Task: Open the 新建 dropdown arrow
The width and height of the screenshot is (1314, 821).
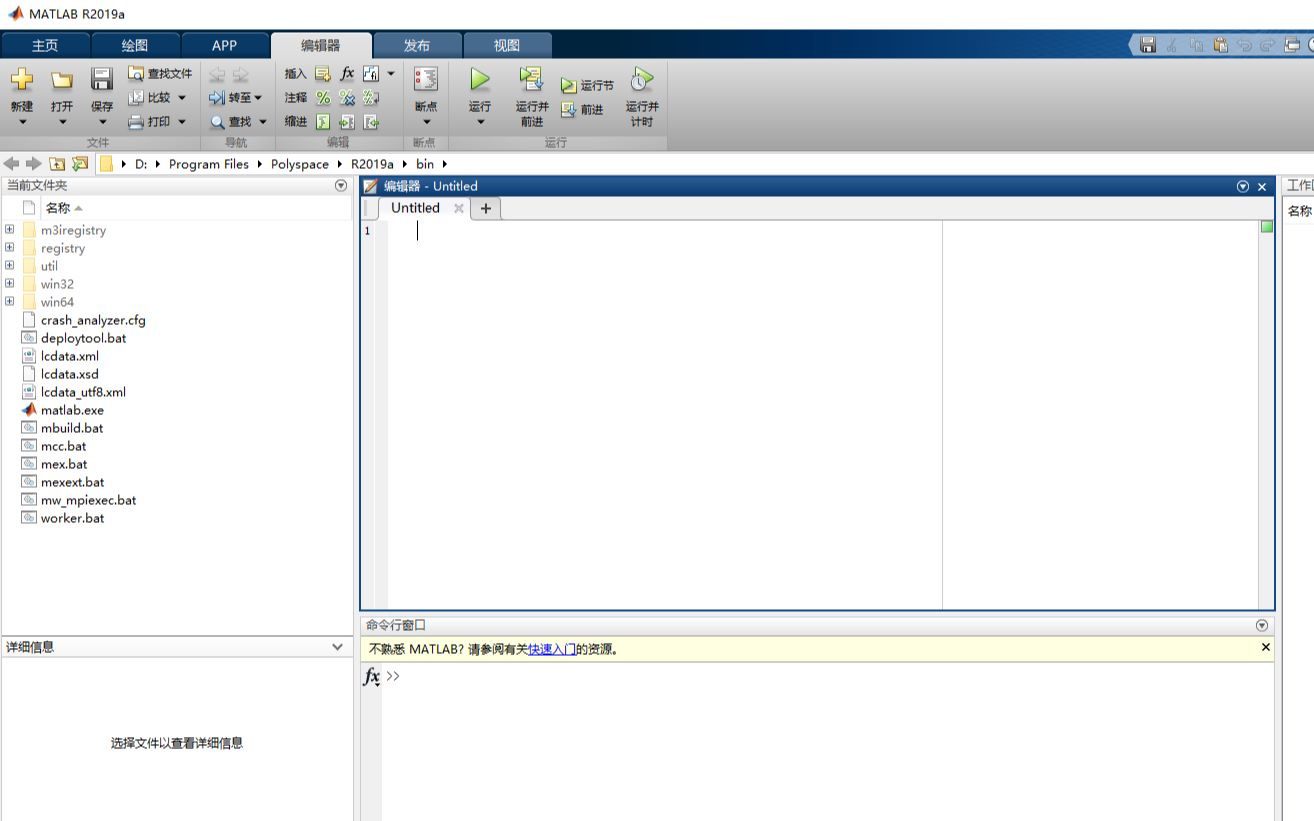Action: pyautogui.click(x=22, y=122)
